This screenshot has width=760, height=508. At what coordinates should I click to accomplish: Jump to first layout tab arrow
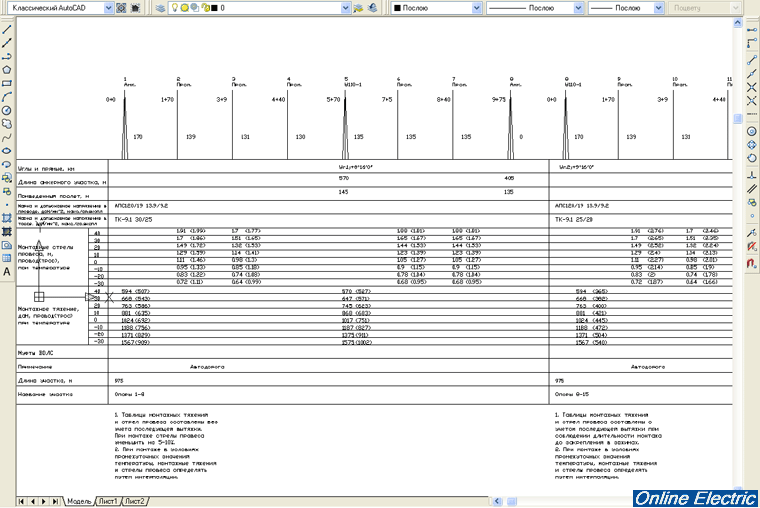point(21,501)
